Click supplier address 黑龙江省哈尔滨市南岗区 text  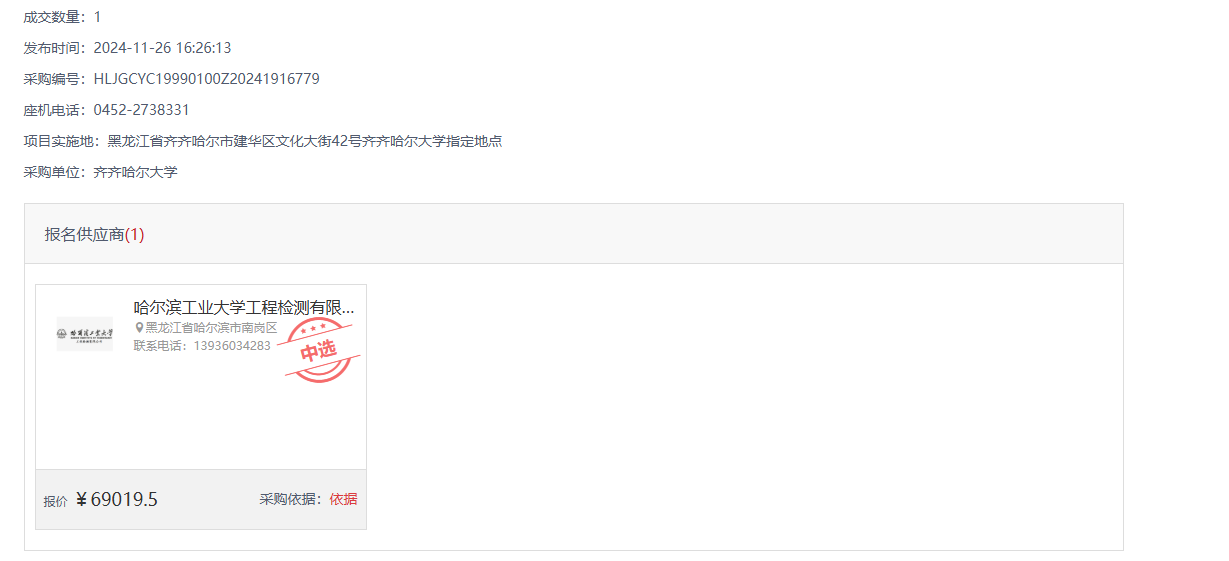click(211, 327)
